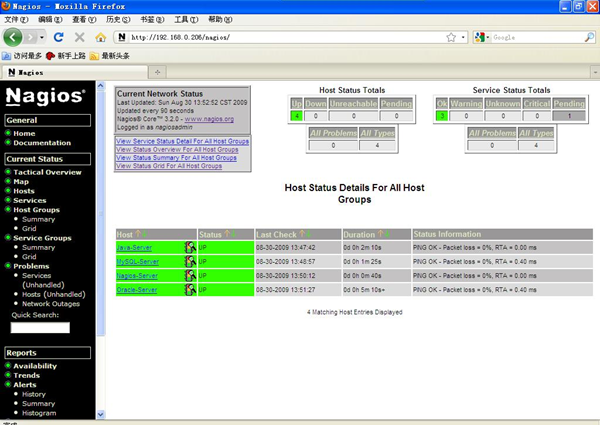
Task: Go to the browser Home page icon
Action: [100, 37]
